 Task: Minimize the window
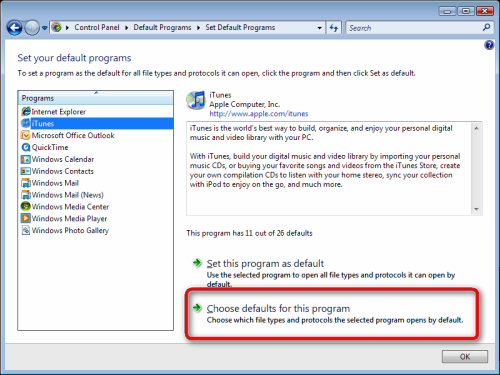coord(447,11)
